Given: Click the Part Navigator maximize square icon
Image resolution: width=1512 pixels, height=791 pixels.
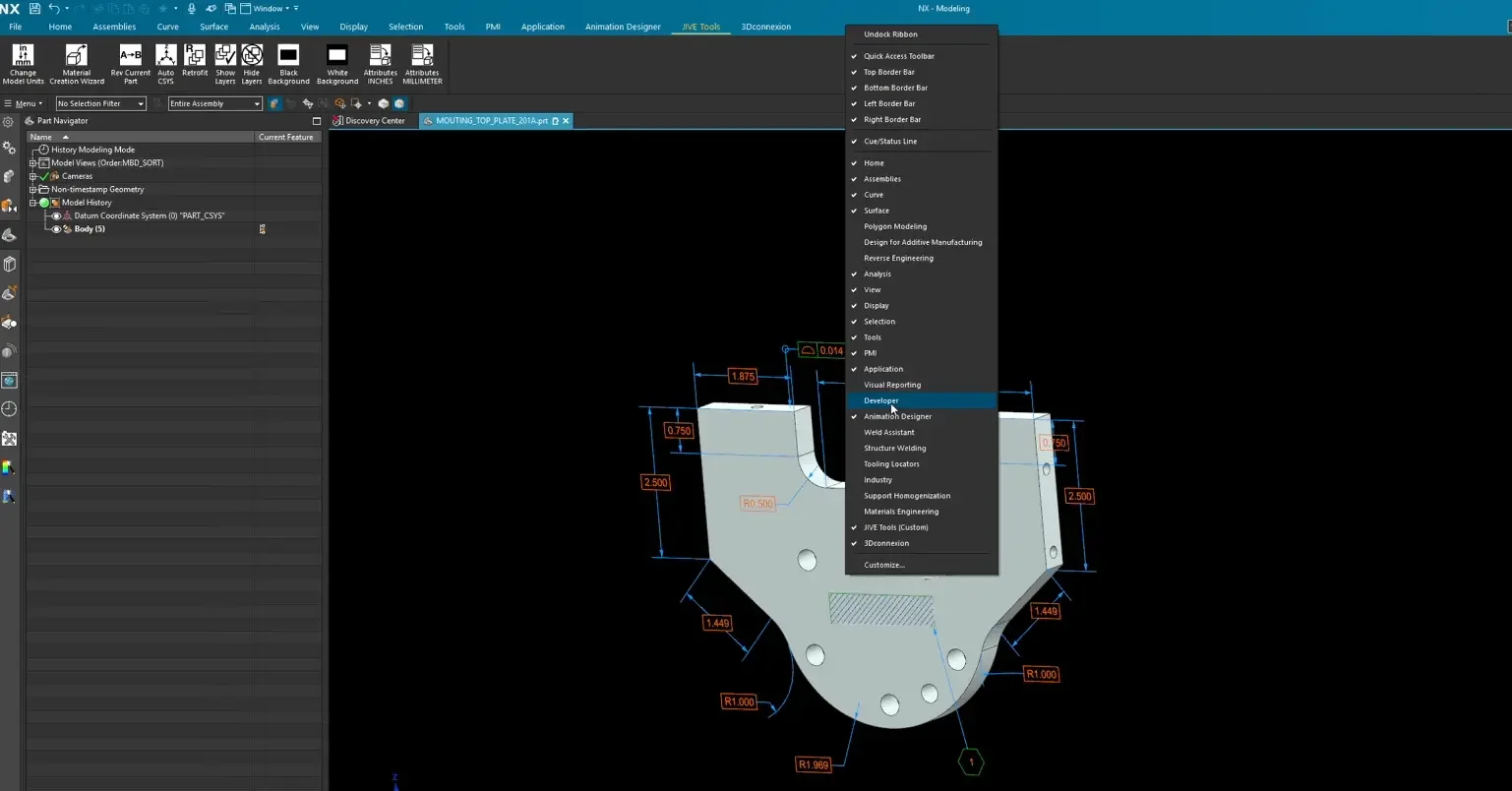Looking at the screenshot, I should (x=316, y=121).
